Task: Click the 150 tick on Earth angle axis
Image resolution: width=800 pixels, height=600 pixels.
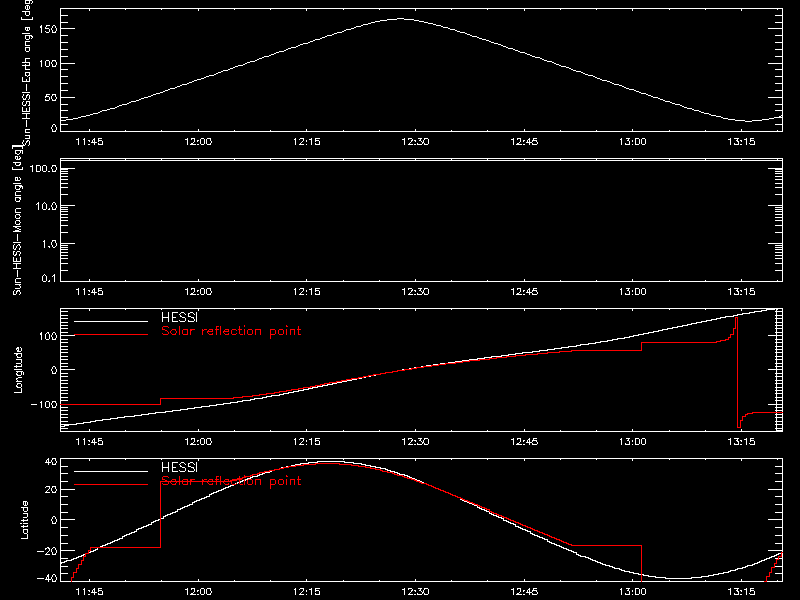Action: coord(49,30)
